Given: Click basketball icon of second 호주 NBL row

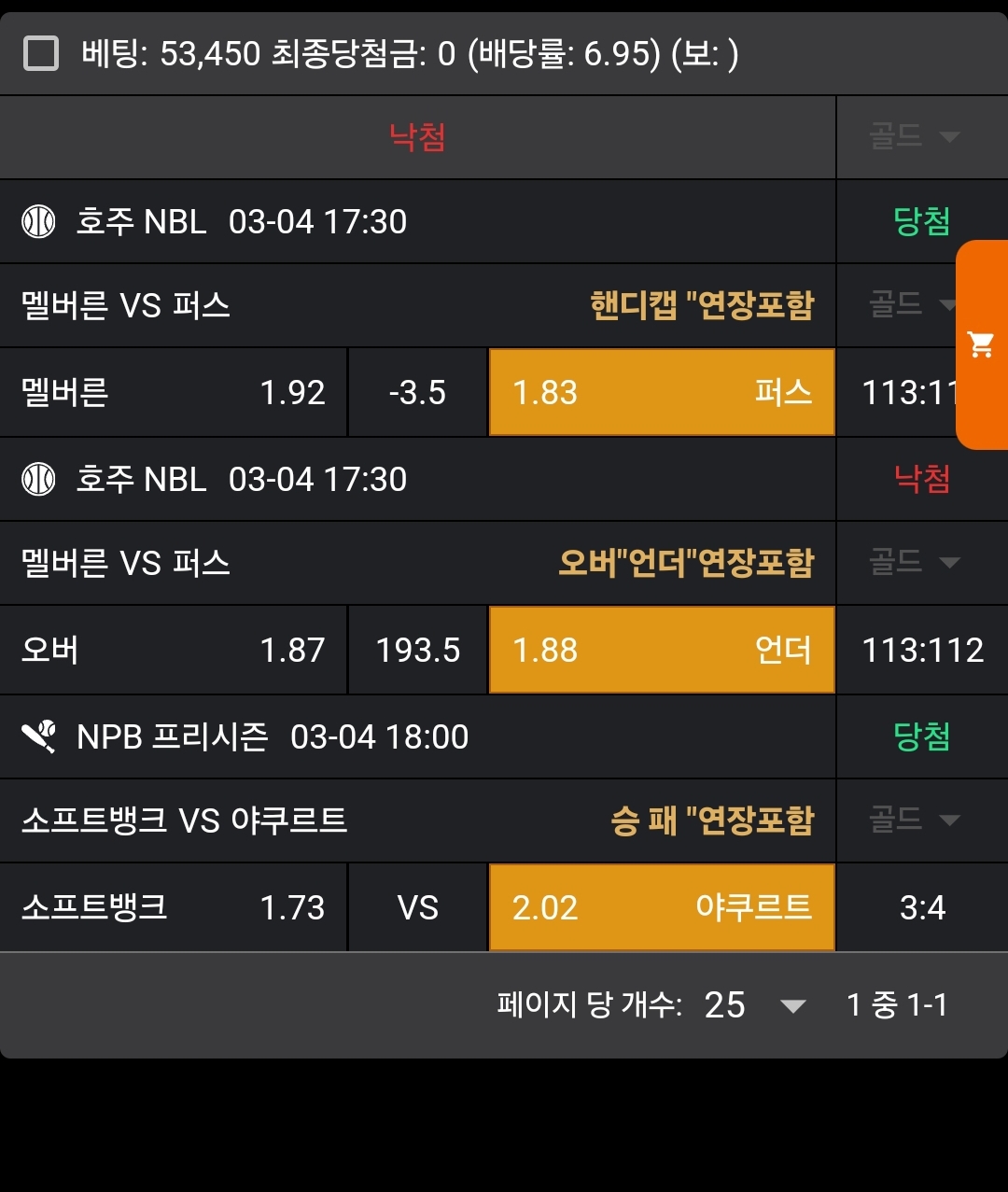Looking at the screenshot, I should coord(38,480).
